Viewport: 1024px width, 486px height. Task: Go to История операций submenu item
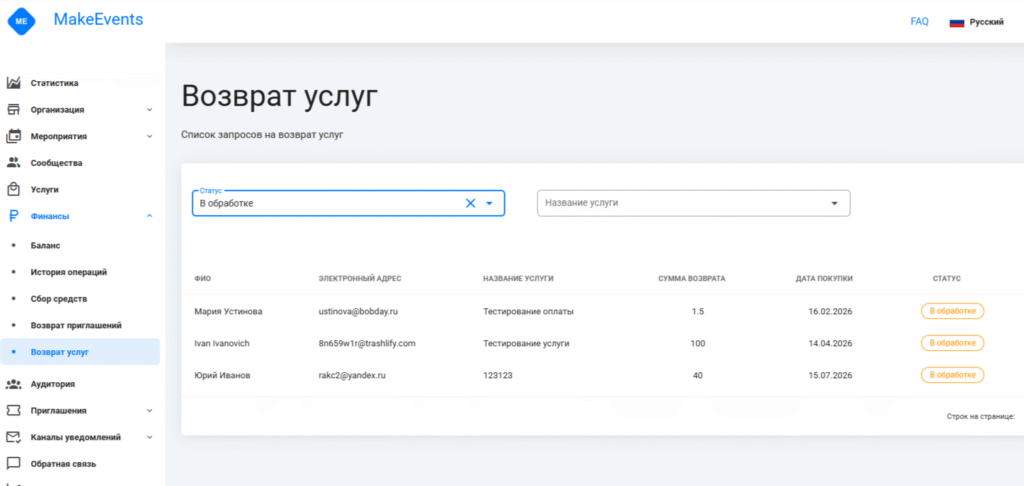(69, 272)
